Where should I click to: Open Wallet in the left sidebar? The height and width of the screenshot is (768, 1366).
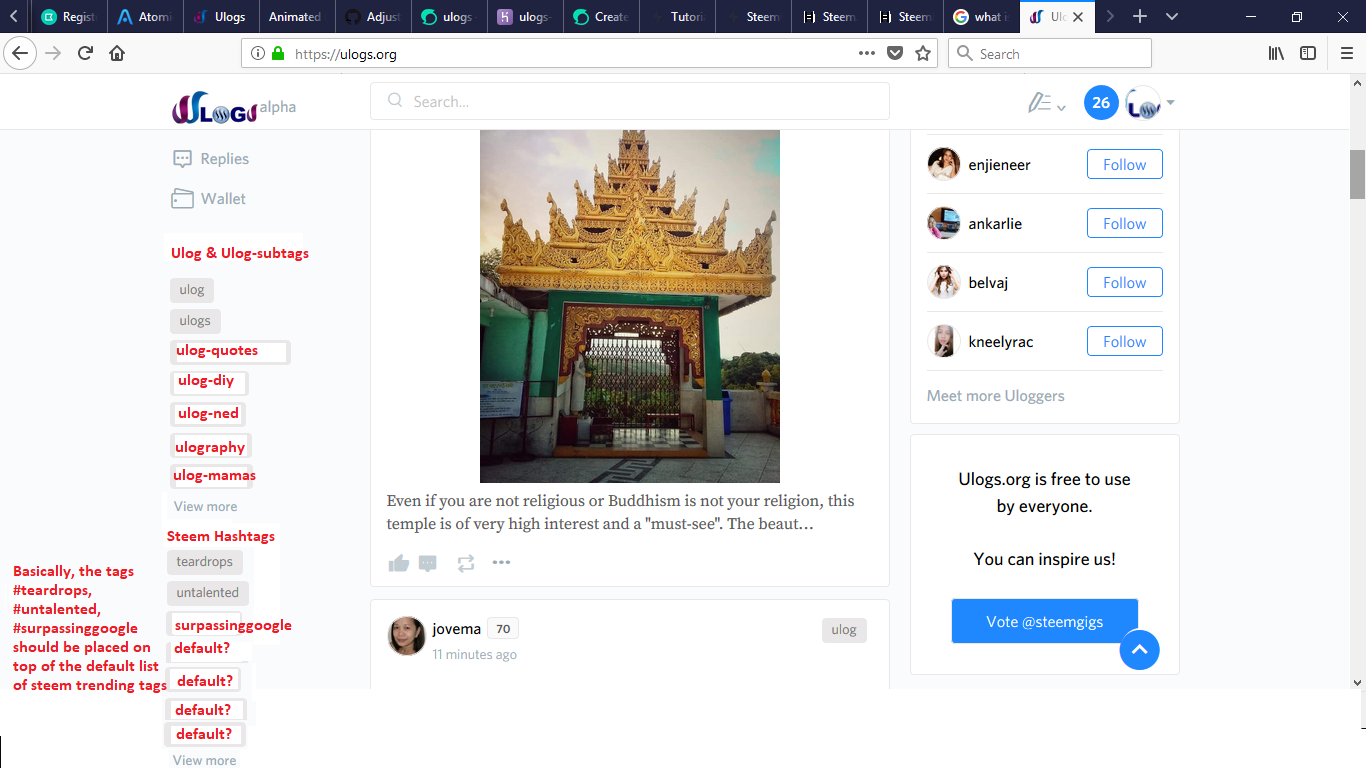(x=208, y=198)
